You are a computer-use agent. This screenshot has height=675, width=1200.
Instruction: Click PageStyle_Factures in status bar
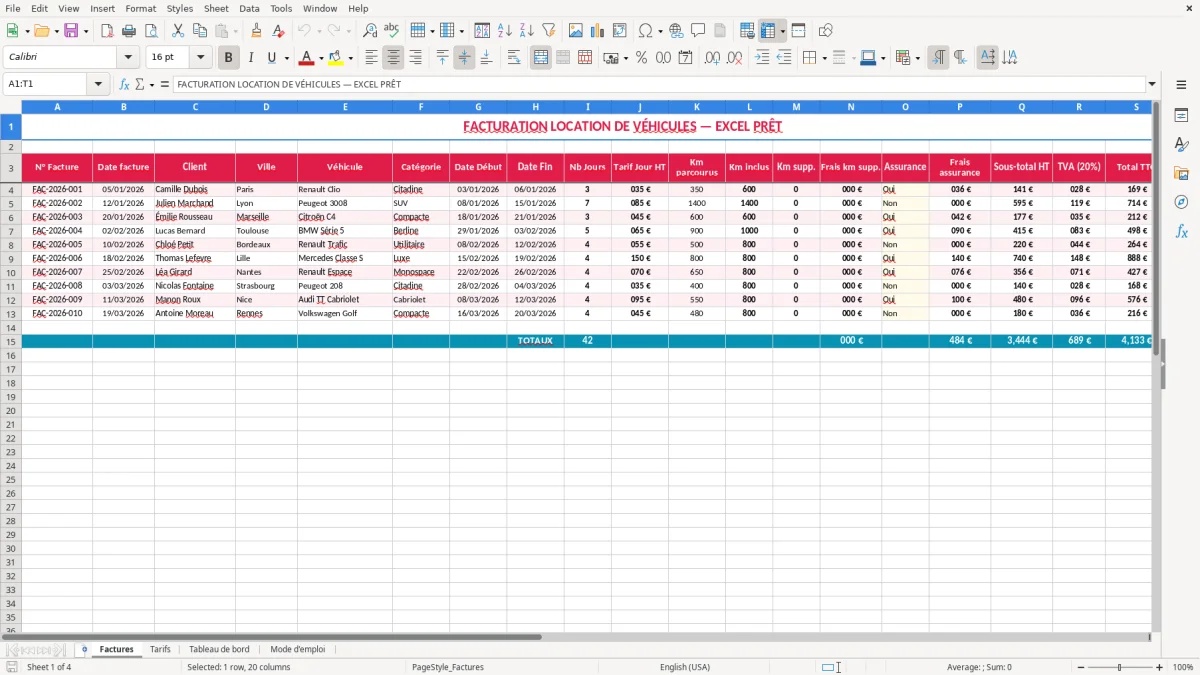[448, 667]
